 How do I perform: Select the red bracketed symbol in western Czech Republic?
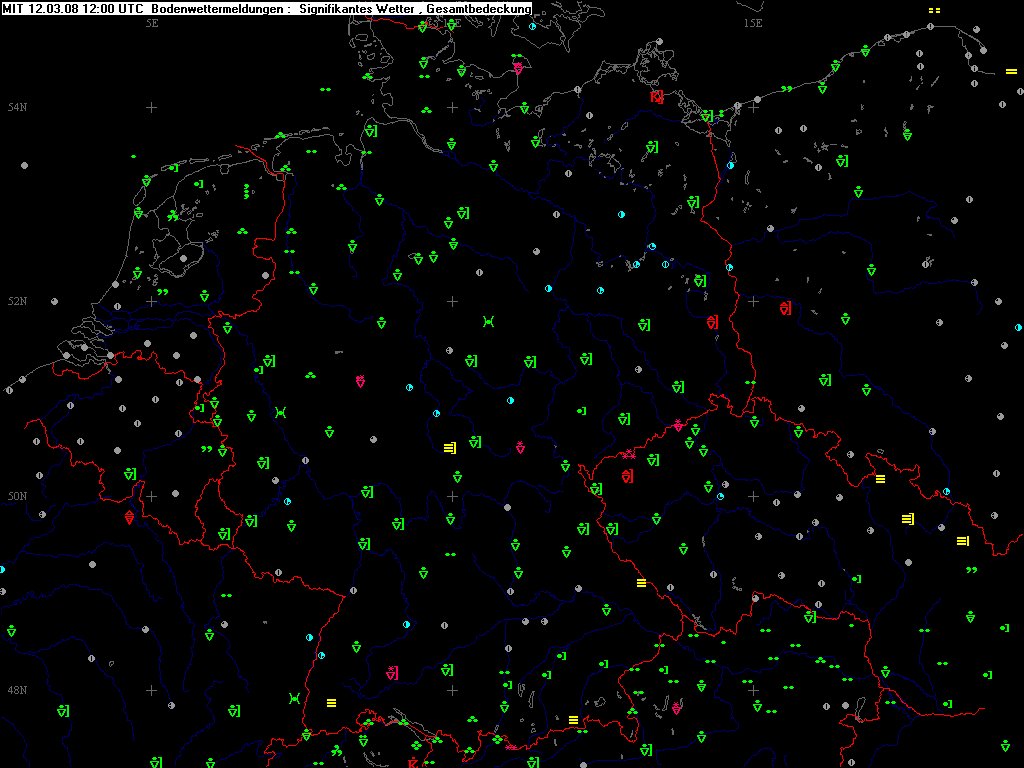627,476
